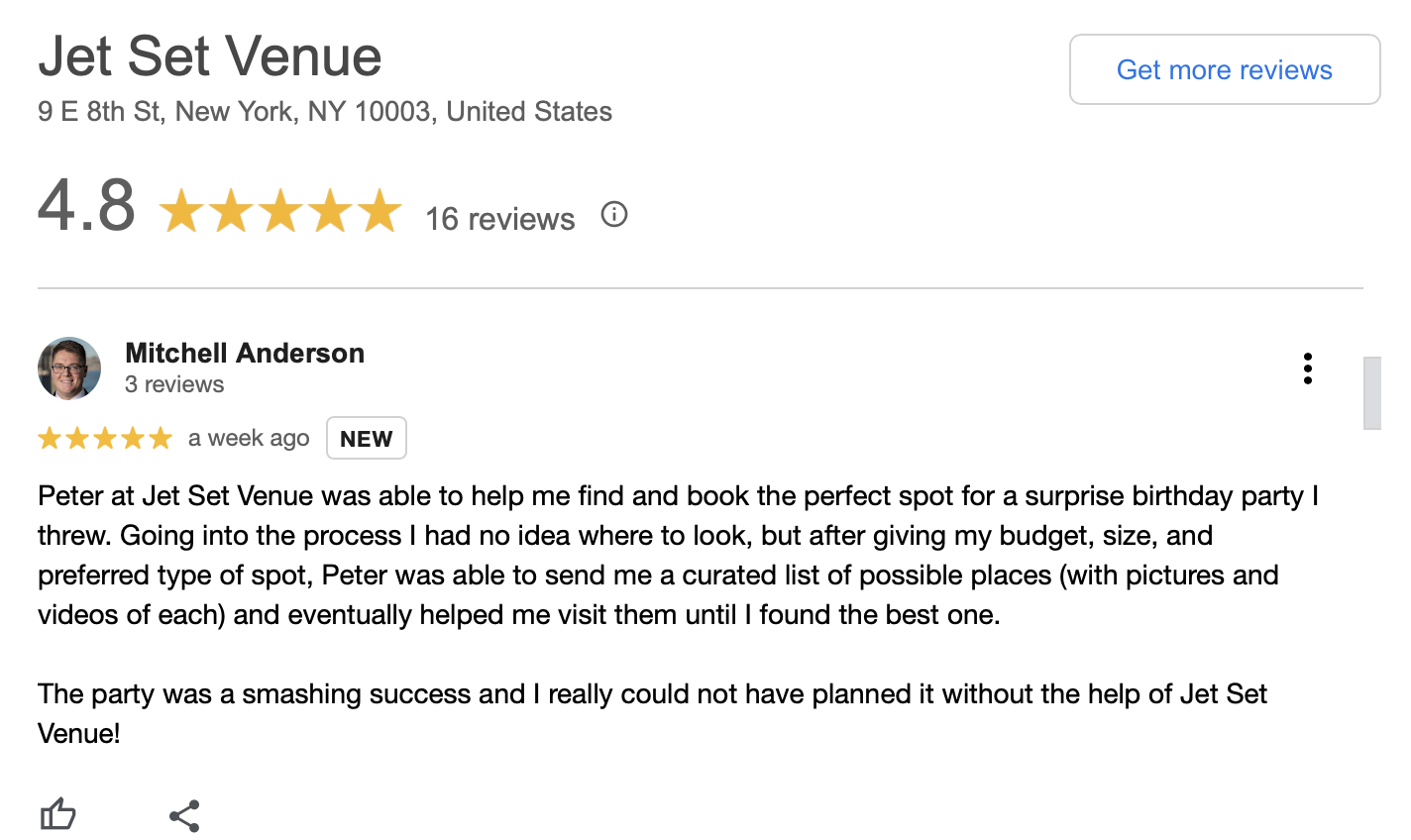Click the Mitchell Anderson reviewer name

click(245, 353)
